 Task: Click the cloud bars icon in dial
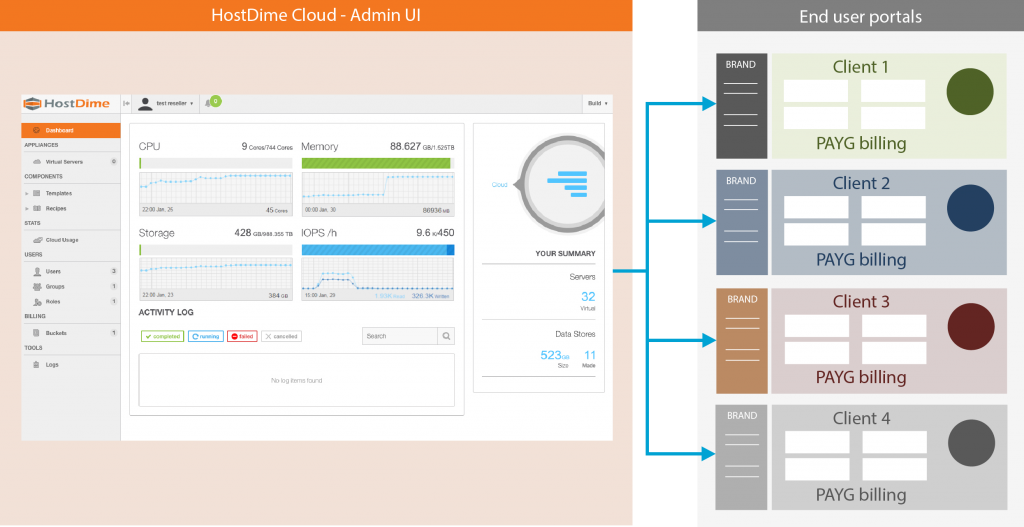coord(567,184)
